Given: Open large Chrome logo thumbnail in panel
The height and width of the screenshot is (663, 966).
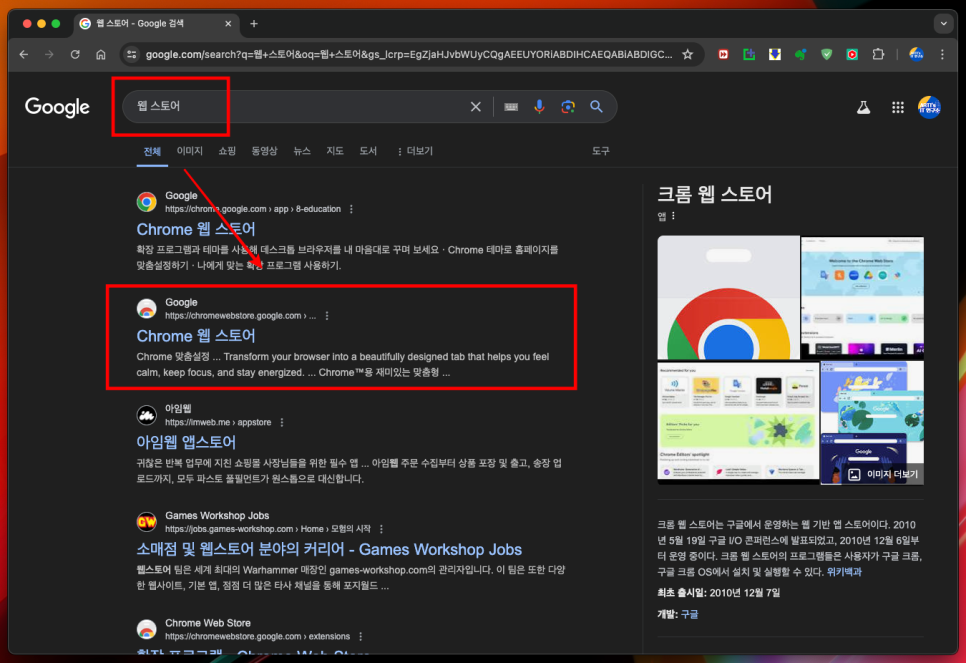Looking at the screenshot, I should [x=728, y=297].
